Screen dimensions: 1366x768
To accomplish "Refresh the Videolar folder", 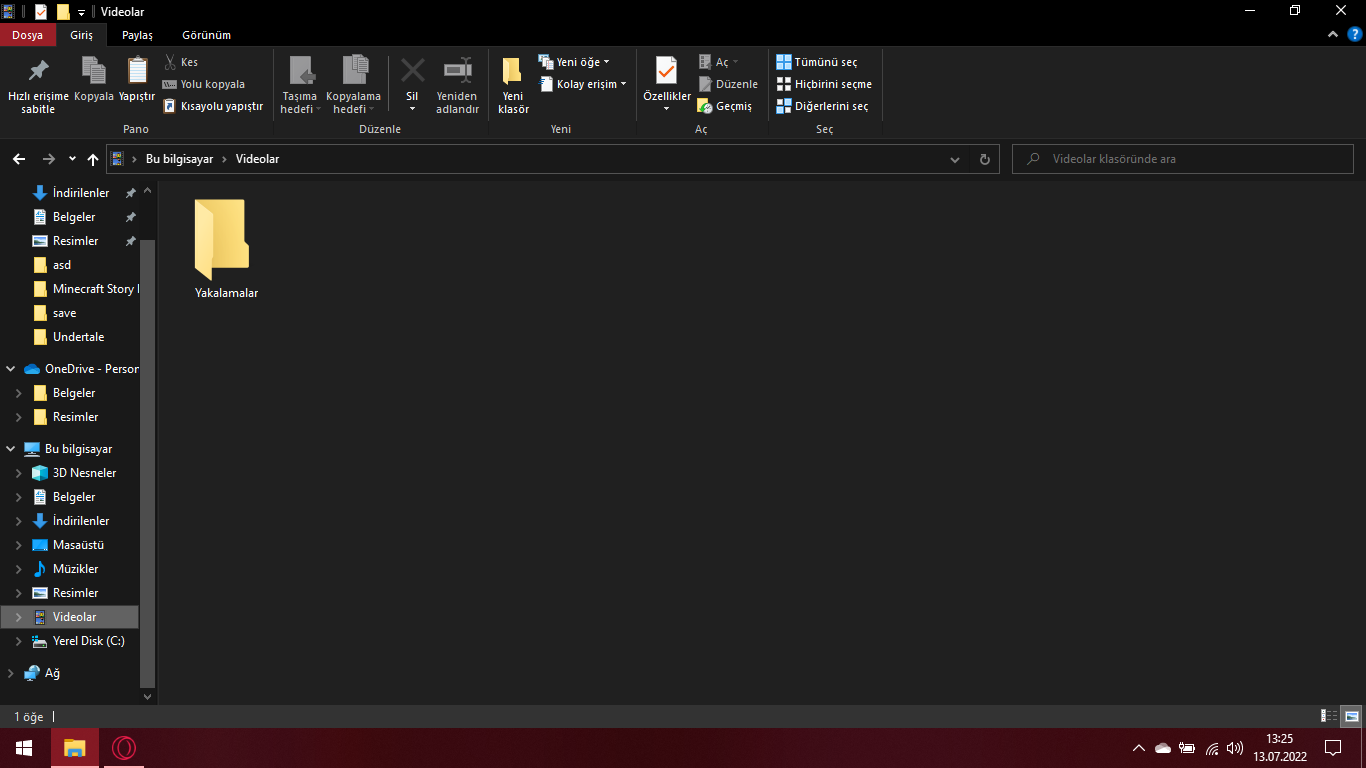I will pyautogui.click(x=985, y=159).
